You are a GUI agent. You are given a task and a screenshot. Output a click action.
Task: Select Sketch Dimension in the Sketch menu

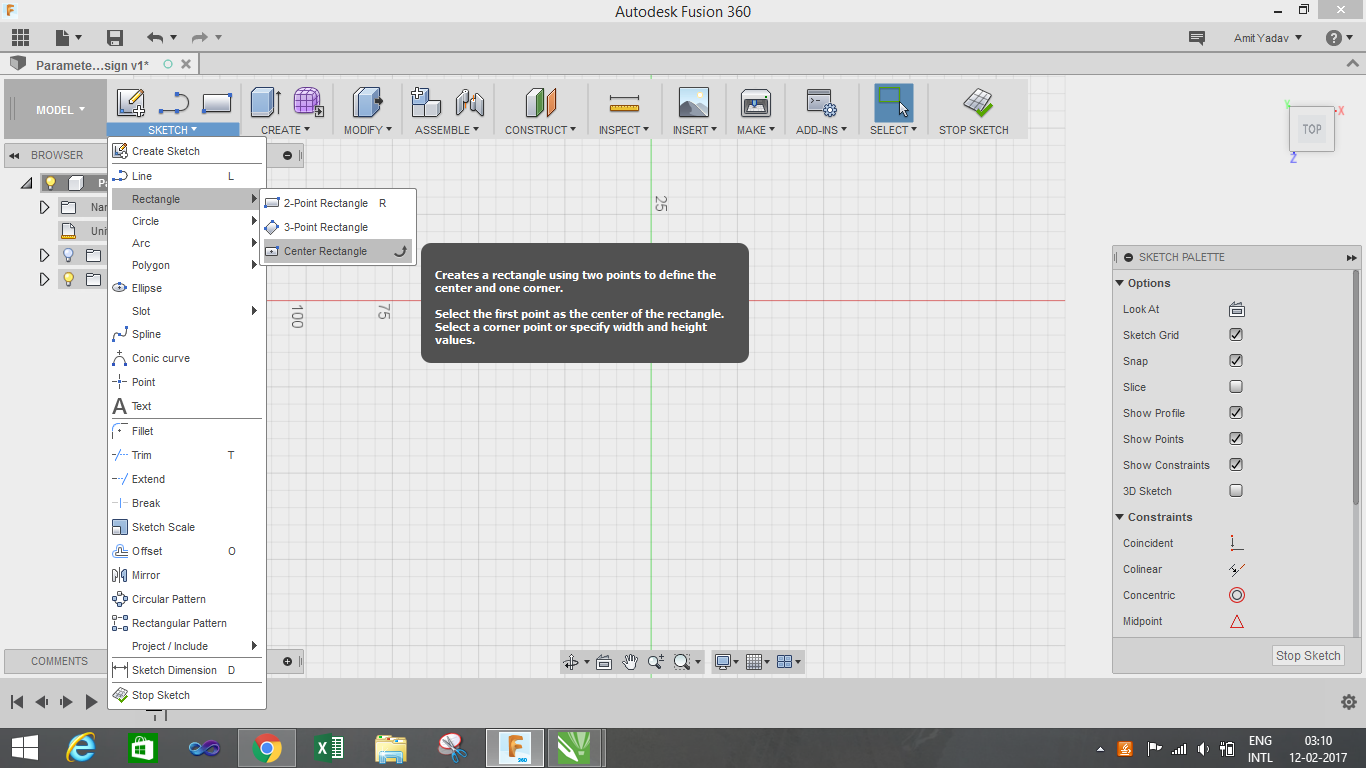pyautogui.click(x=186, y=670)
